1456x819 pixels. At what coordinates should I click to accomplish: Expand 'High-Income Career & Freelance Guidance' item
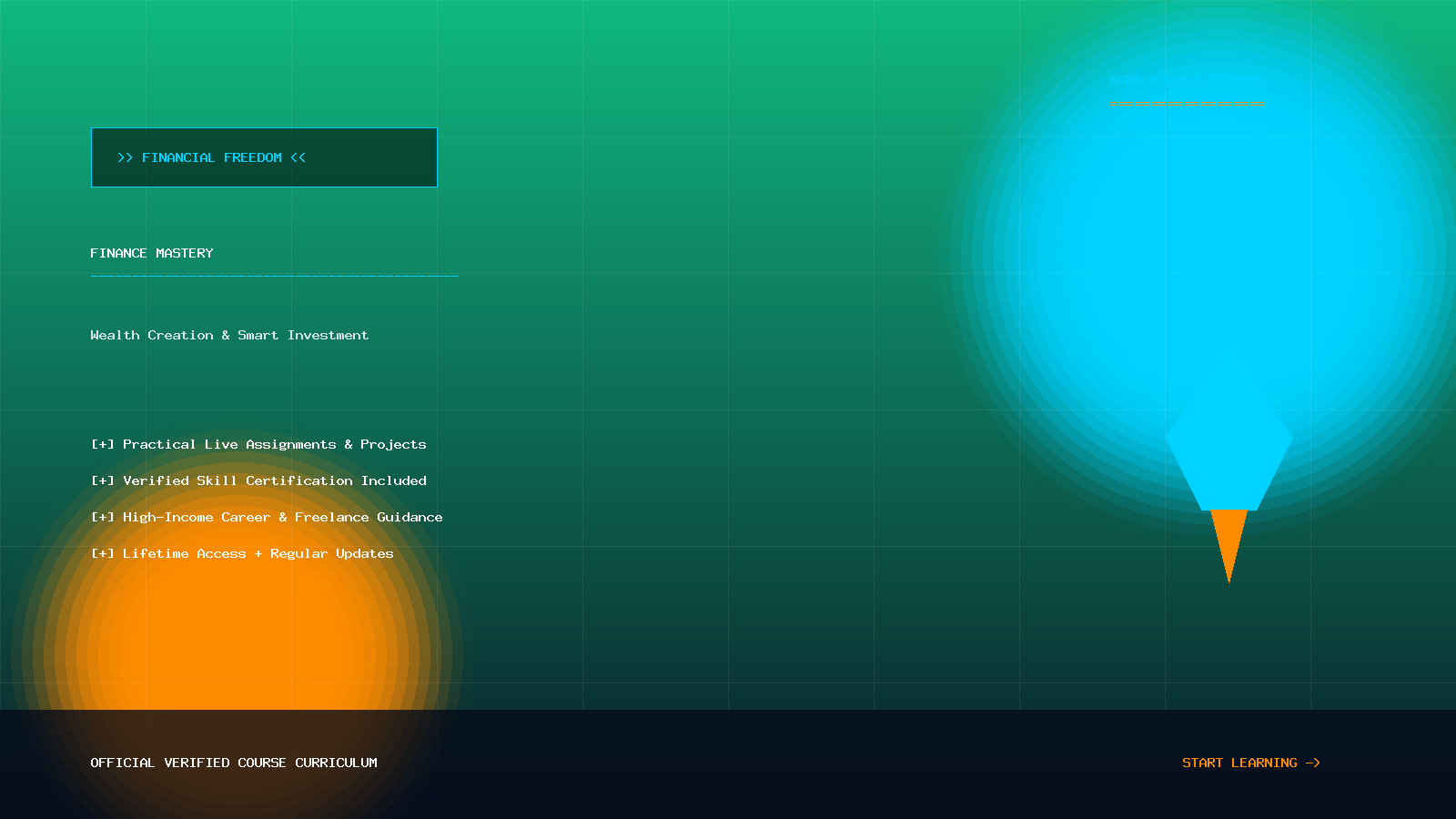tap(267, 517)
